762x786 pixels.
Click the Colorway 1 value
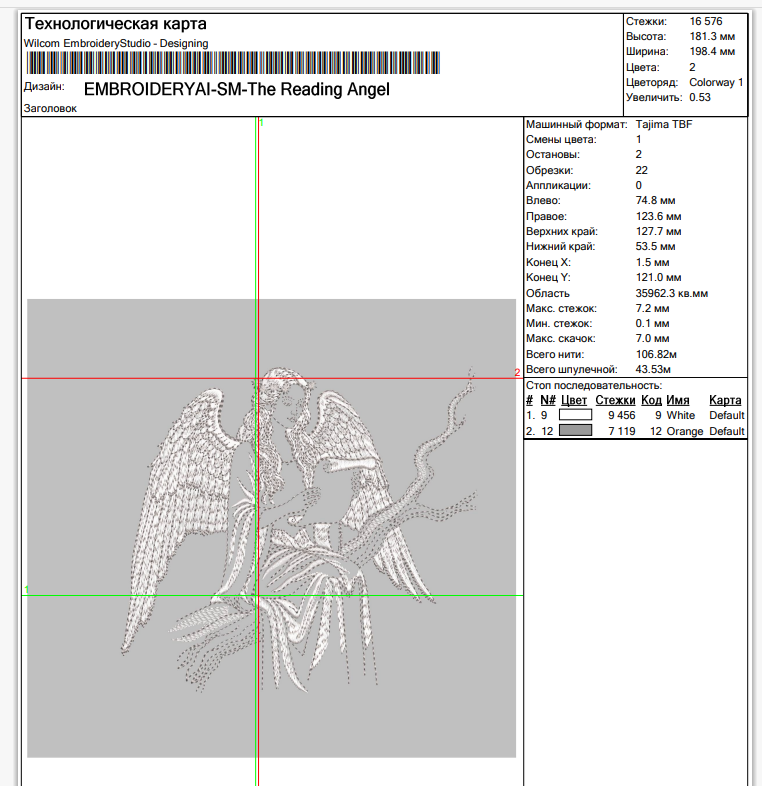click(x=716, y=82)
